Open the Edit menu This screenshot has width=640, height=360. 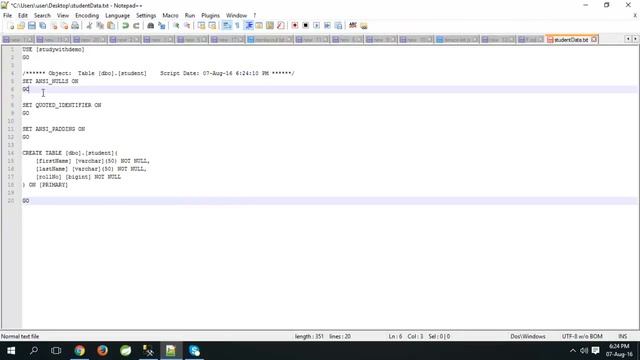tap(23, 16)
